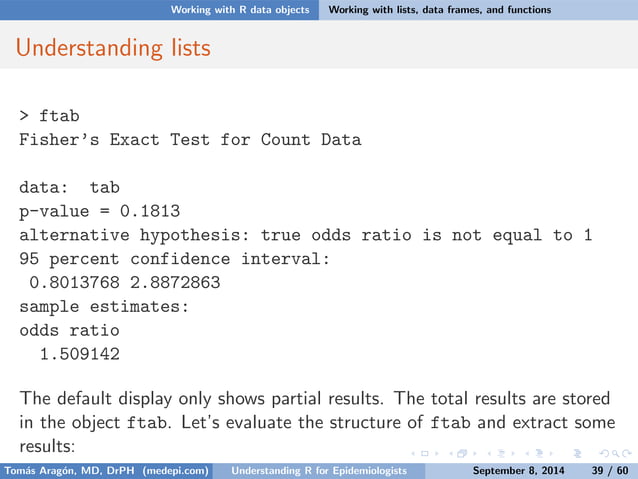The height and width of the screenshot is (479, 638).
Task: Click the previous slide arrow
Action: pos(413,453)
